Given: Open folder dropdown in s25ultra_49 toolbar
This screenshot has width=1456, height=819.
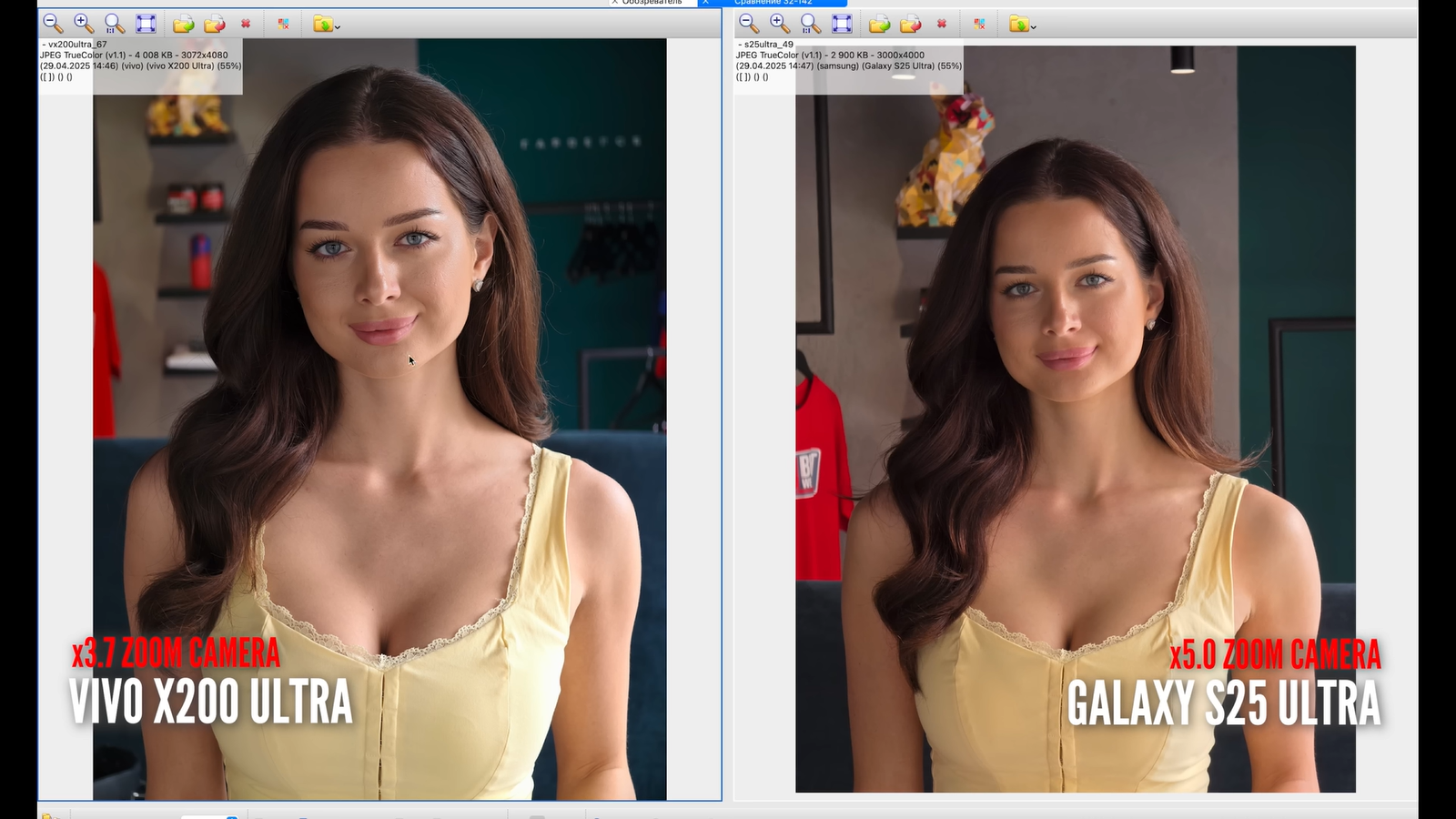Looking at the screenshot, I should tap(1022, 24).
